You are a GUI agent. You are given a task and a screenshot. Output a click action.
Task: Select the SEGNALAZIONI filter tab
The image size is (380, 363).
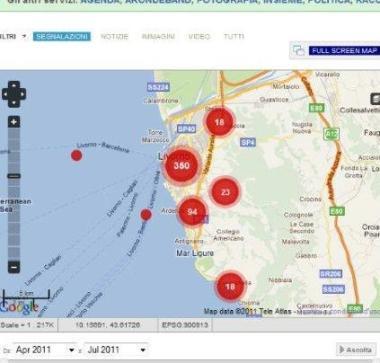(62, 36)
